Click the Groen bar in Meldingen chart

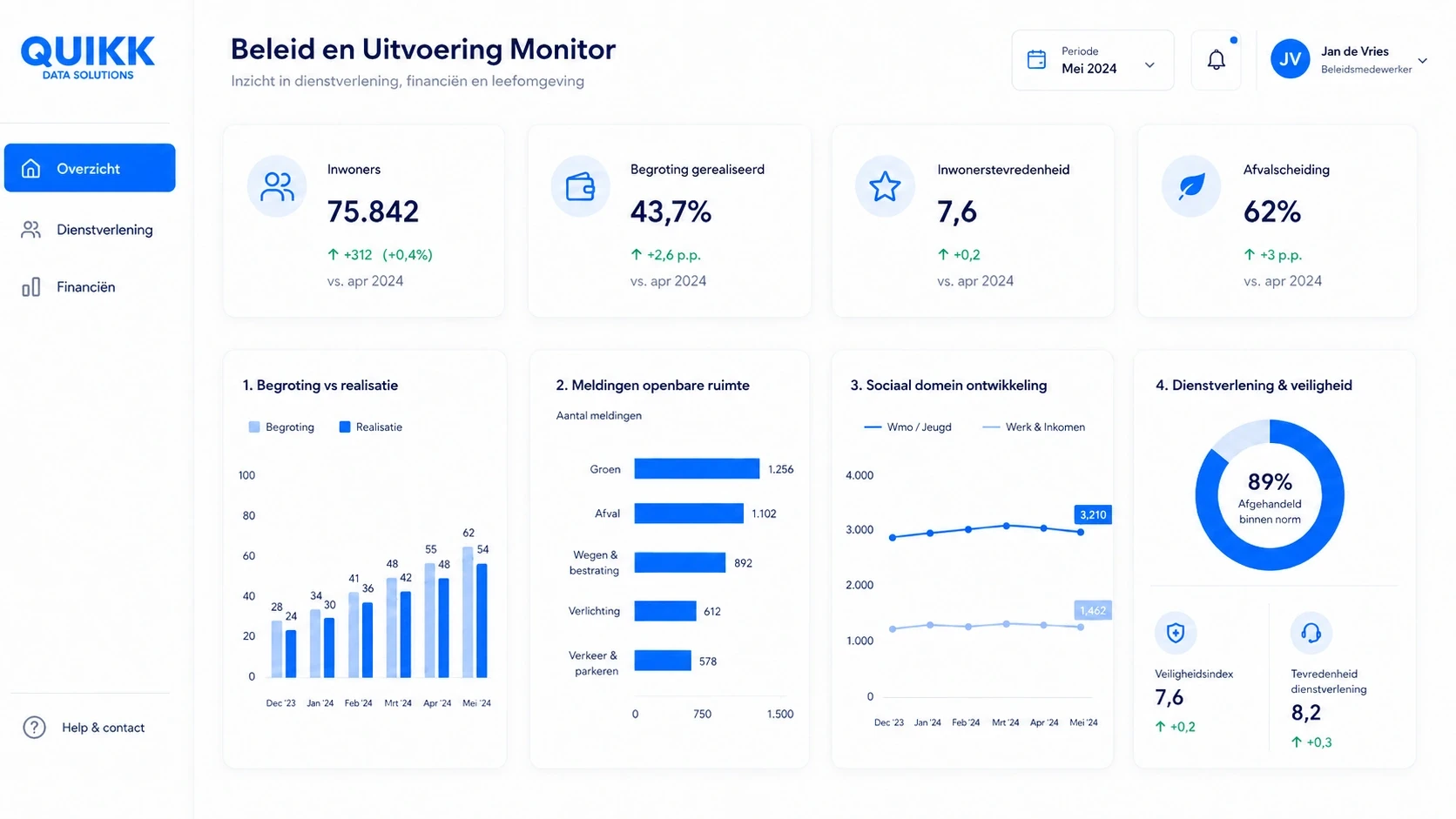pyautogui.click(x=697, y=469)
